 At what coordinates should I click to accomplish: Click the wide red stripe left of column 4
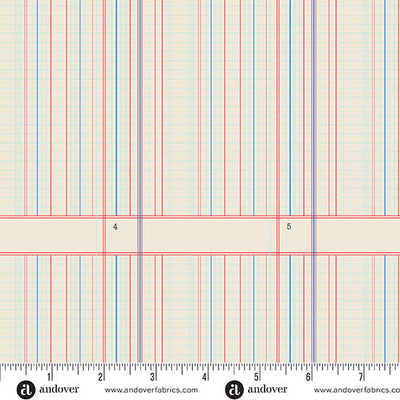pyautogui.click(x=104, y=181)
